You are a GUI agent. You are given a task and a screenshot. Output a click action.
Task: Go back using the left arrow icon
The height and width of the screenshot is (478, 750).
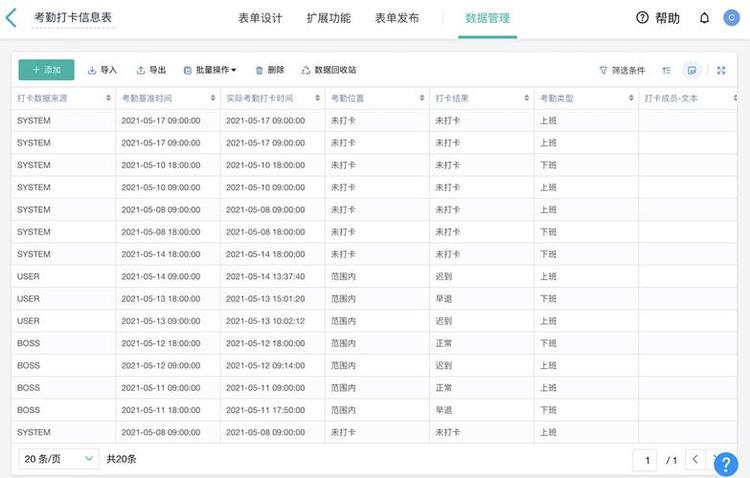11,18
